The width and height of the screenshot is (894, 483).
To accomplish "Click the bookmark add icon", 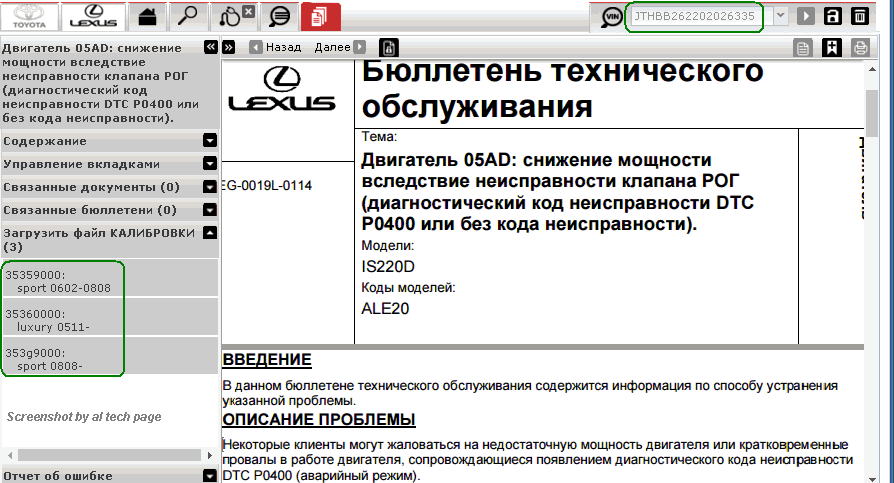I will 831,47.
